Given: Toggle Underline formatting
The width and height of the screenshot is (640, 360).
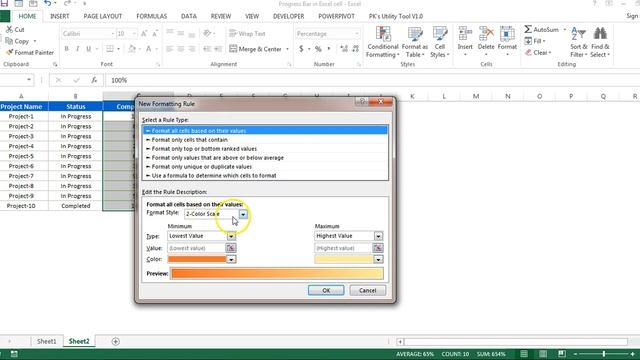Looking at the screenshot, I should click(x=89, y=49).
